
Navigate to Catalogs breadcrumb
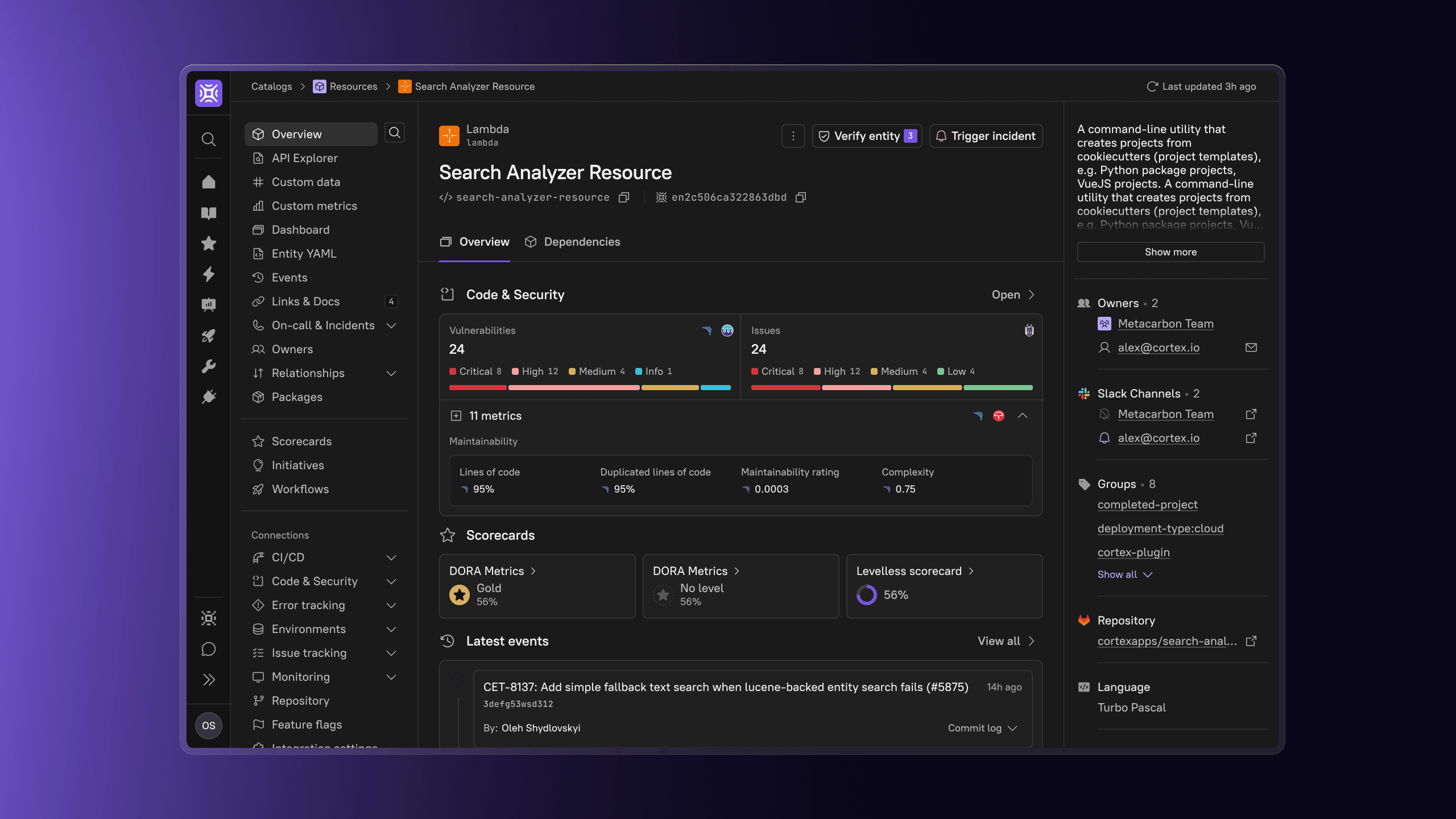click(x=271, y=86)
